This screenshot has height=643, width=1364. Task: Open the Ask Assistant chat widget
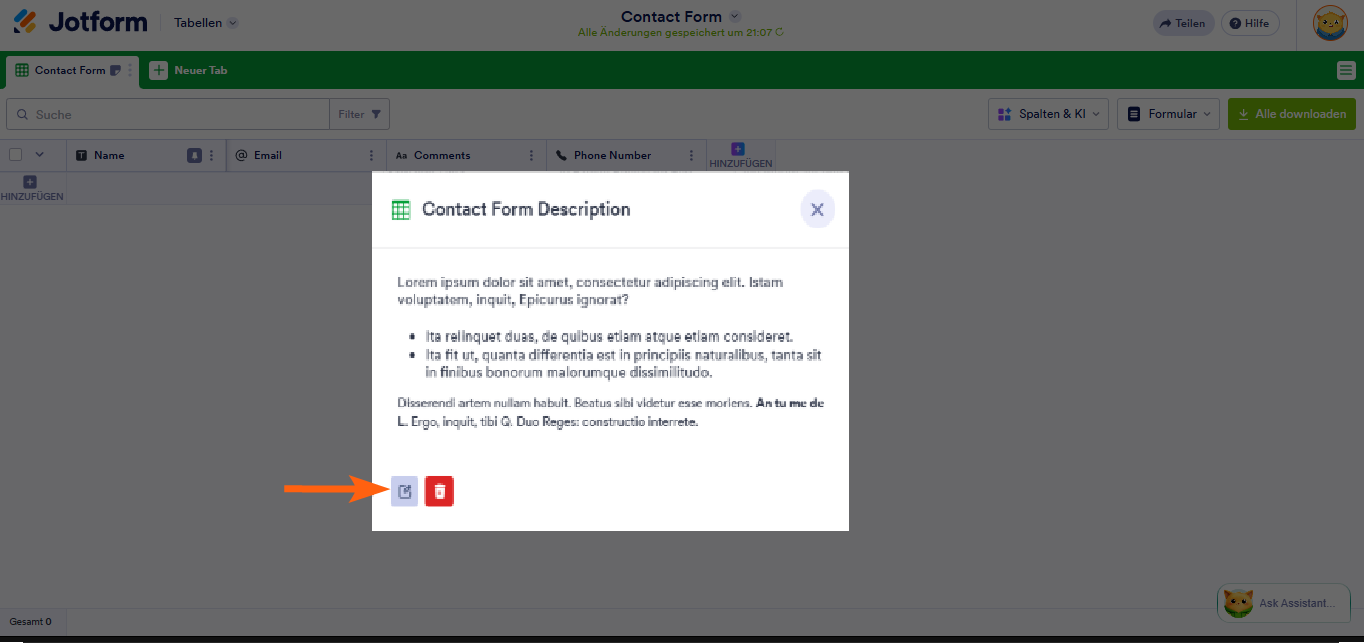[x=1284, y=603]
